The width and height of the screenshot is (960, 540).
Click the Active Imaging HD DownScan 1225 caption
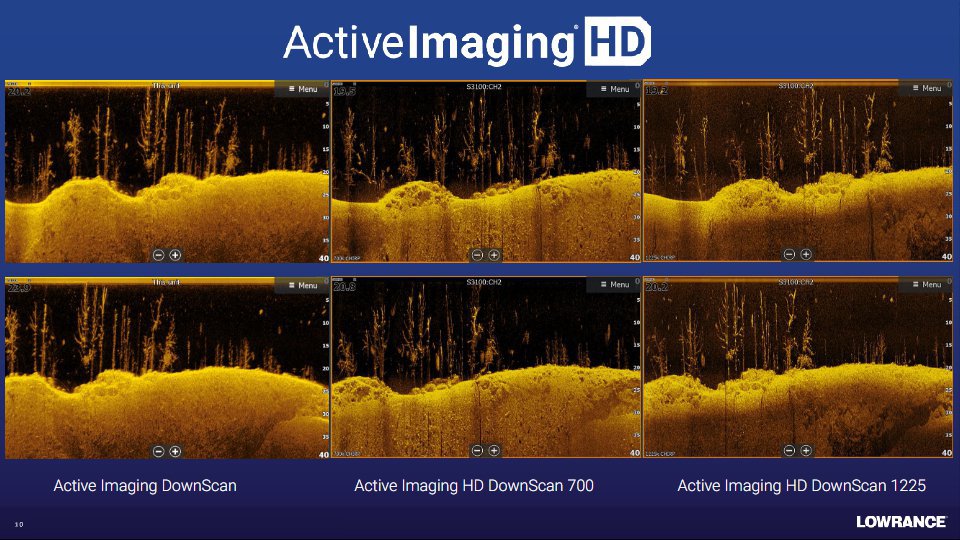pyautogui.click(x=801, y=486)
